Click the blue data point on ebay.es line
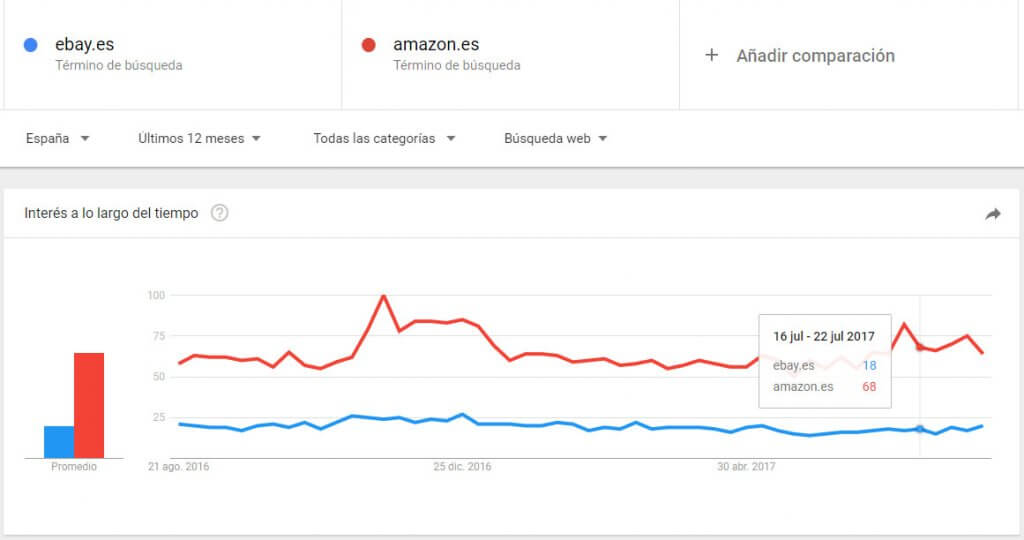Screen dimensions: 1024x540 (x=920, y=429)
